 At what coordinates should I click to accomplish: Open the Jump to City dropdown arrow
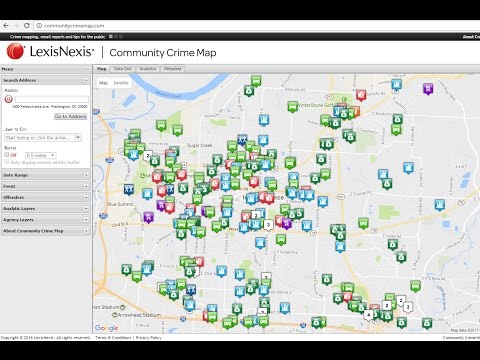pos(78,138)
